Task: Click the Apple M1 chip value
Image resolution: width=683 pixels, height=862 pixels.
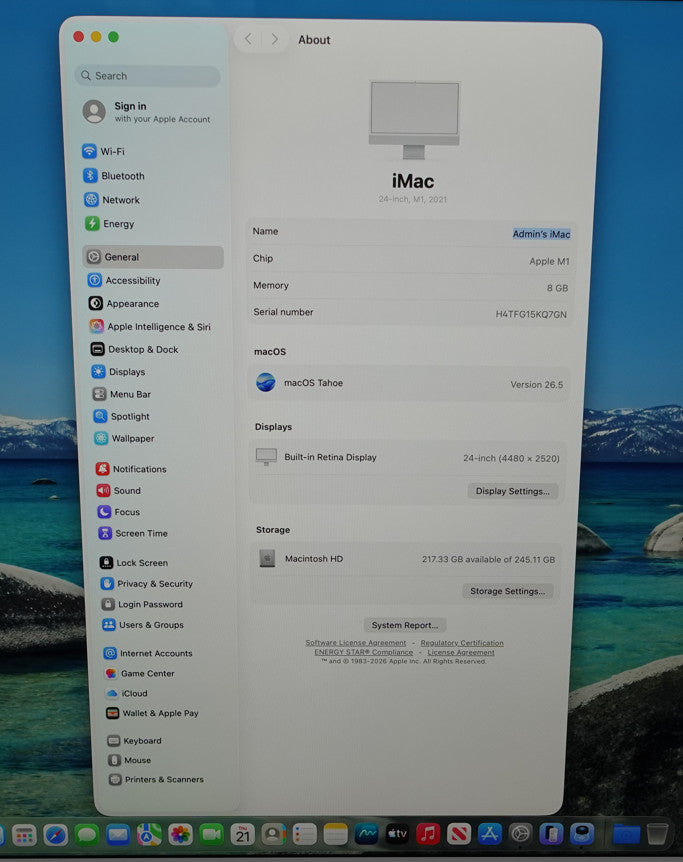Action: point(549,261)
